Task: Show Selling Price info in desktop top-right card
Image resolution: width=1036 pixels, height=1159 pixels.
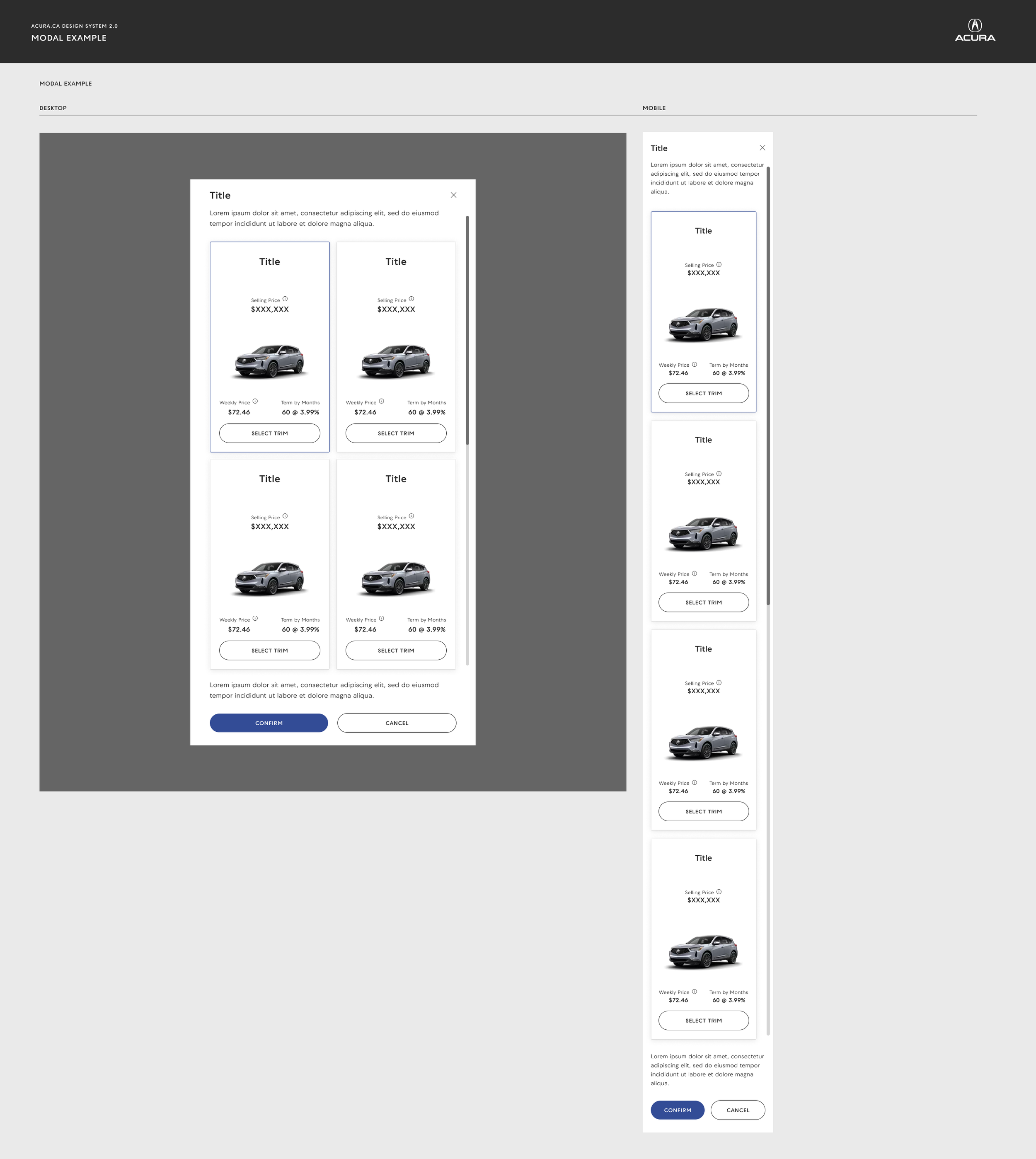Action: click(x=411, y=299)
